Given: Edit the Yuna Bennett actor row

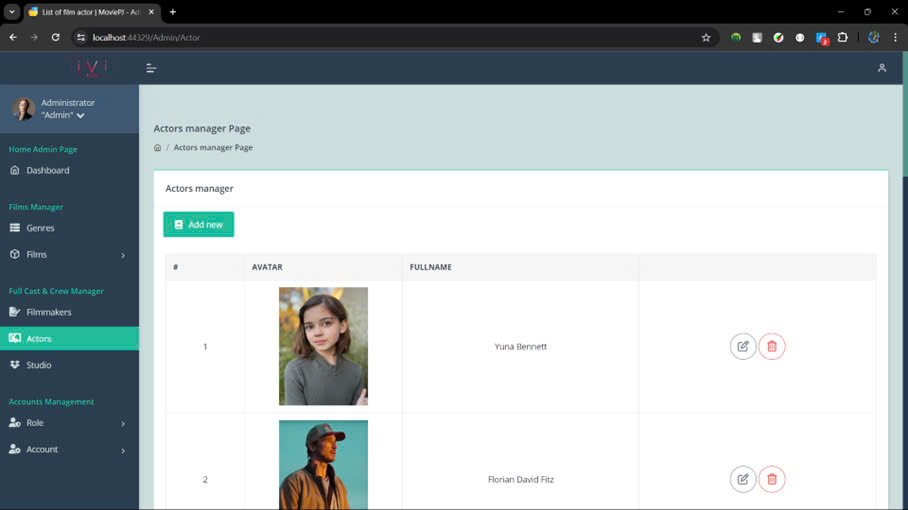Looking at the screenshot, I should click(x=742, y=346).
